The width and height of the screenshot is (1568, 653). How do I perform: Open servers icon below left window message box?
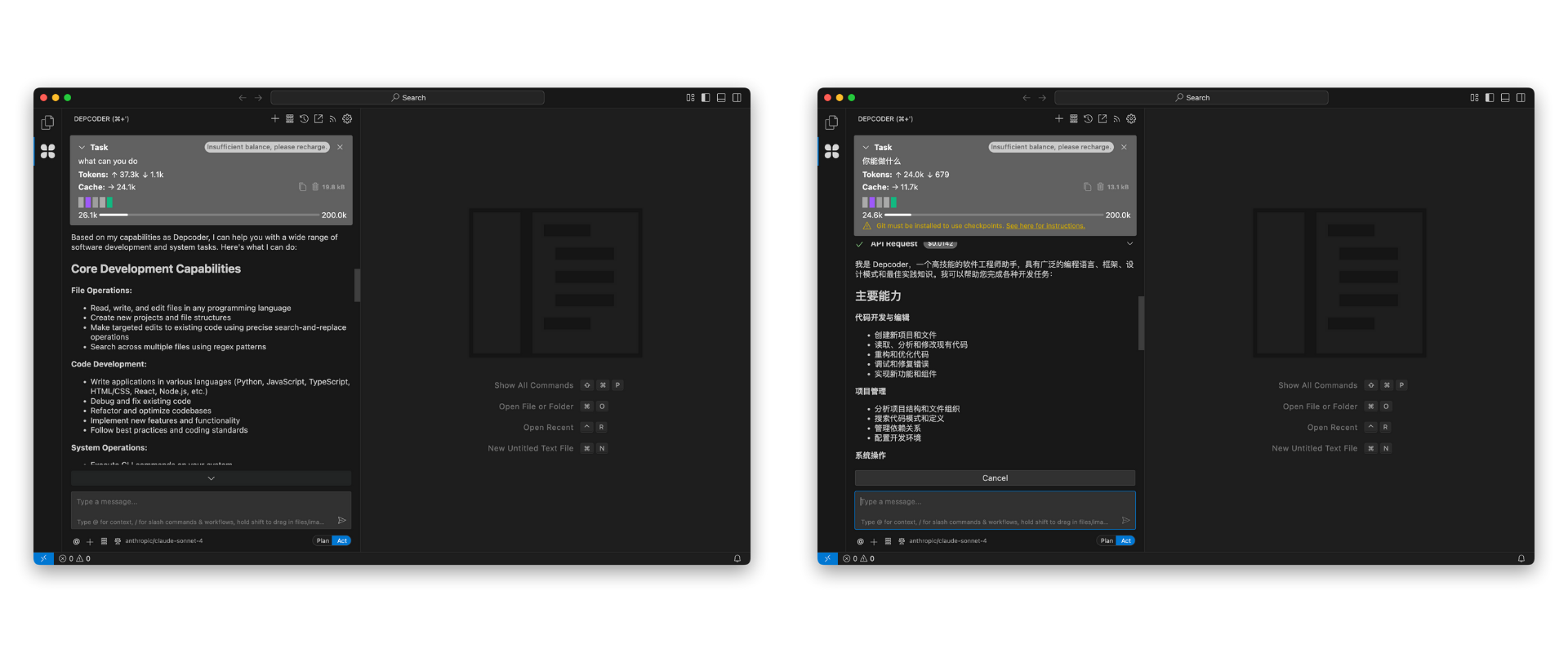pyautogui.click(x=104, y=541)
